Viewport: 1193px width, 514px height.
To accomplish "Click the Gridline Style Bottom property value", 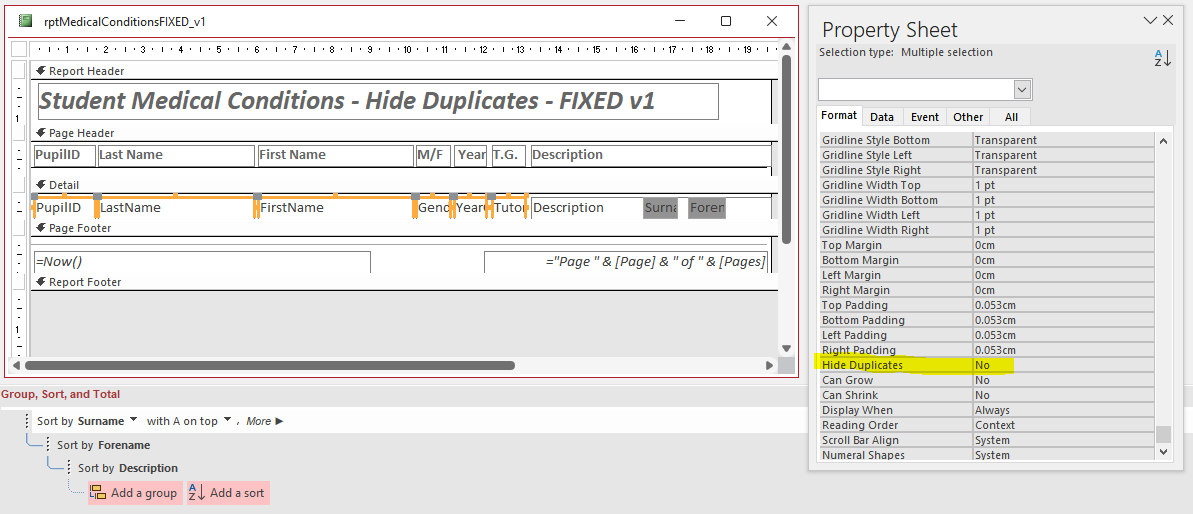I will (1064, 140).
